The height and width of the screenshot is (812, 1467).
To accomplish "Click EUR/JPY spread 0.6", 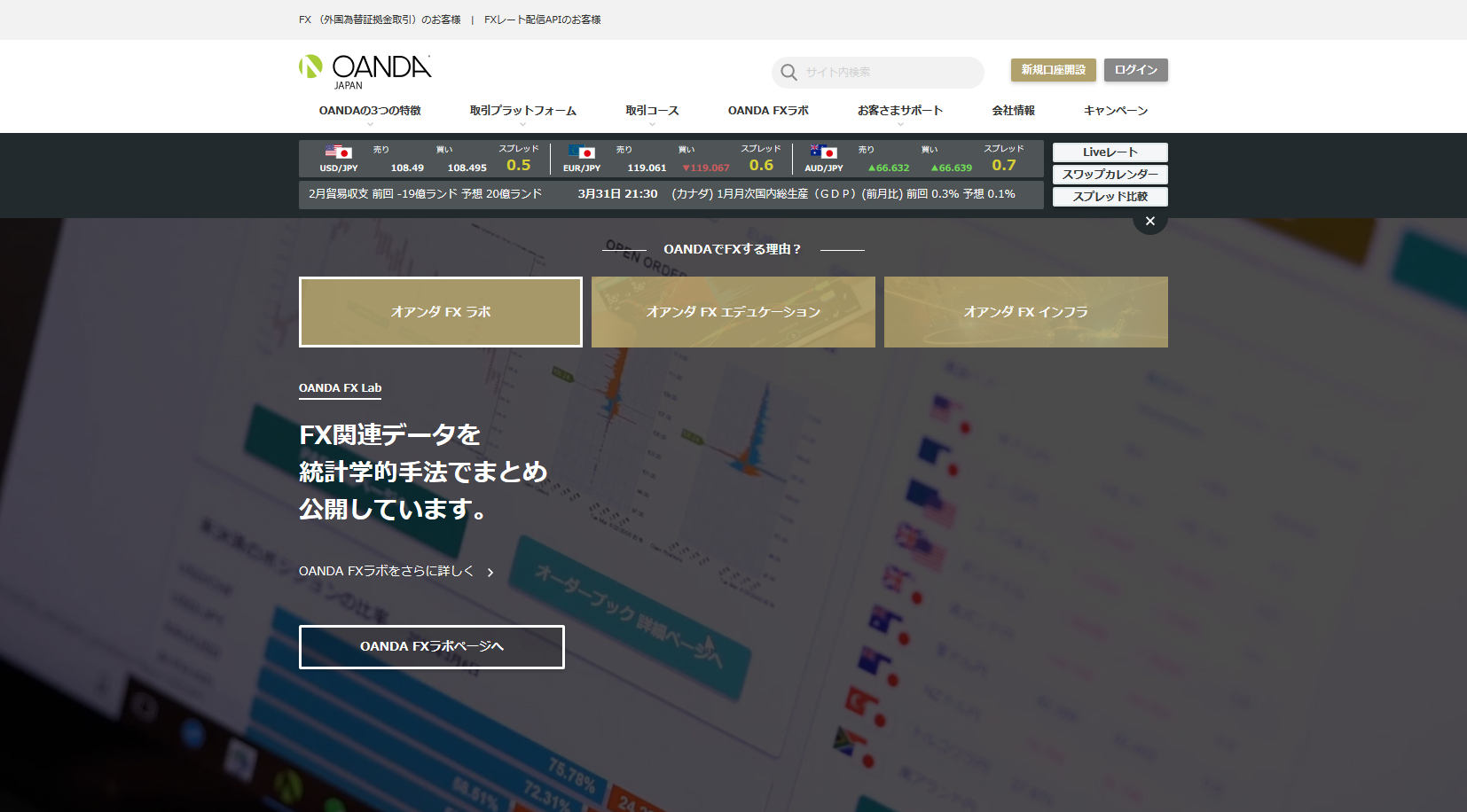I will [761, 165].
